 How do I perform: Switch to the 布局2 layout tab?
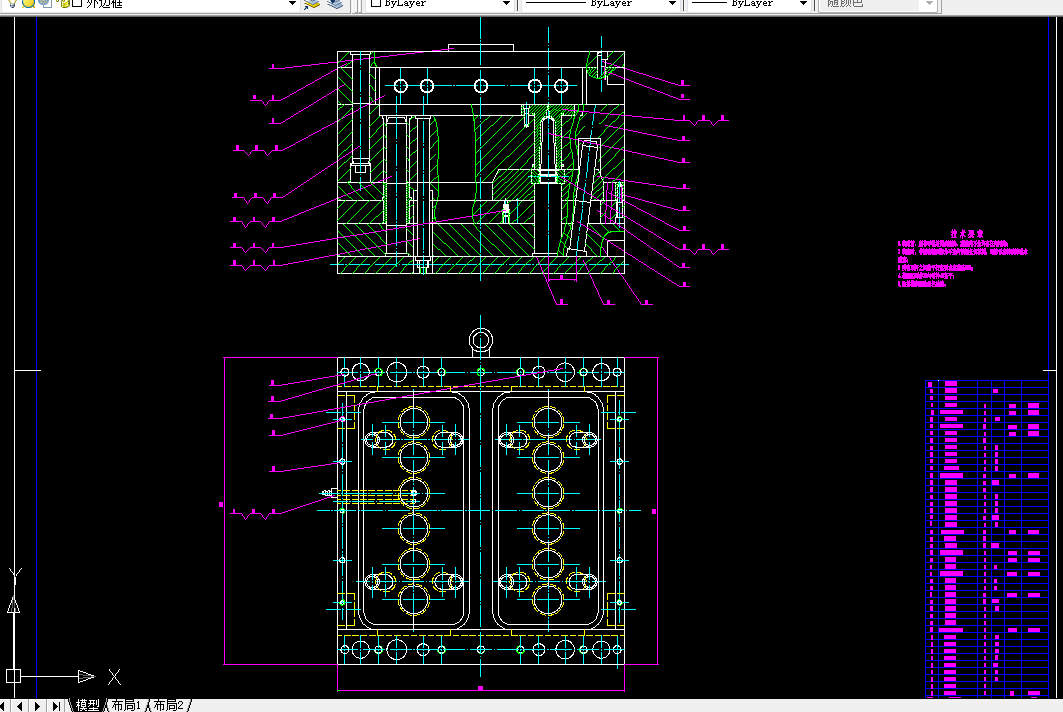pyautogui.click(x=168, y=705)
